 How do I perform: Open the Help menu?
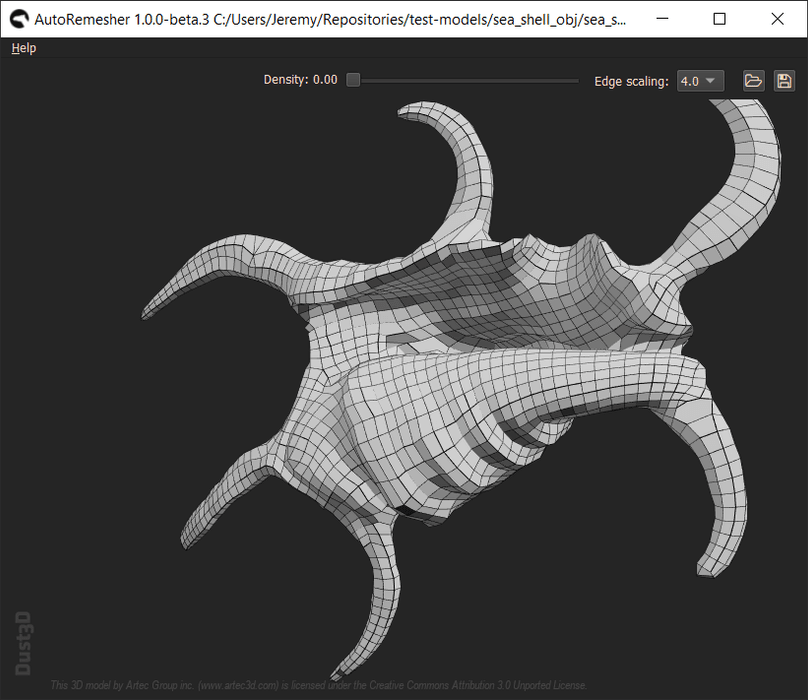(x=23, y=48)
